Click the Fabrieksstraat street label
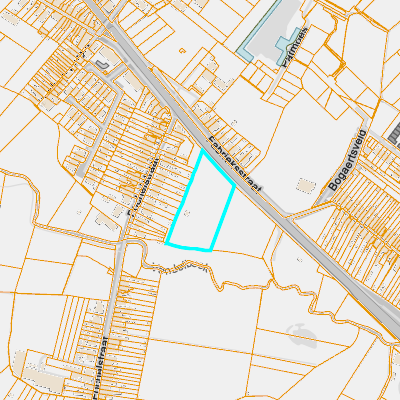400x400 pixels. (x=235, y=165)
